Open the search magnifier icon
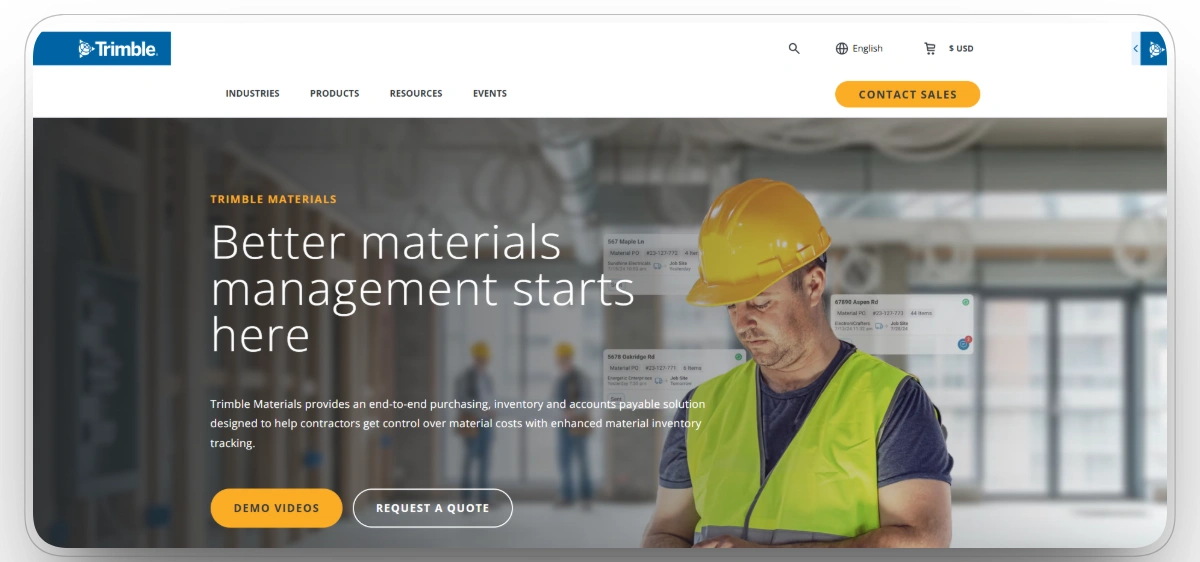1200x562 pixels. (794, 48)
